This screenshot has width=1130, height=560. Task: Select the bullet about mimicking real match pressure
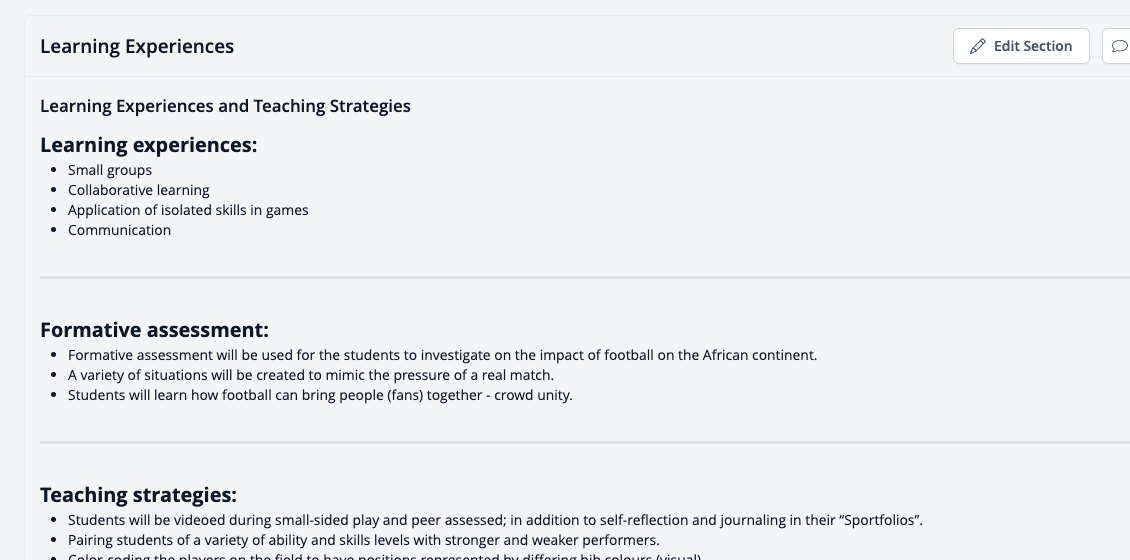tap(311, 375)
